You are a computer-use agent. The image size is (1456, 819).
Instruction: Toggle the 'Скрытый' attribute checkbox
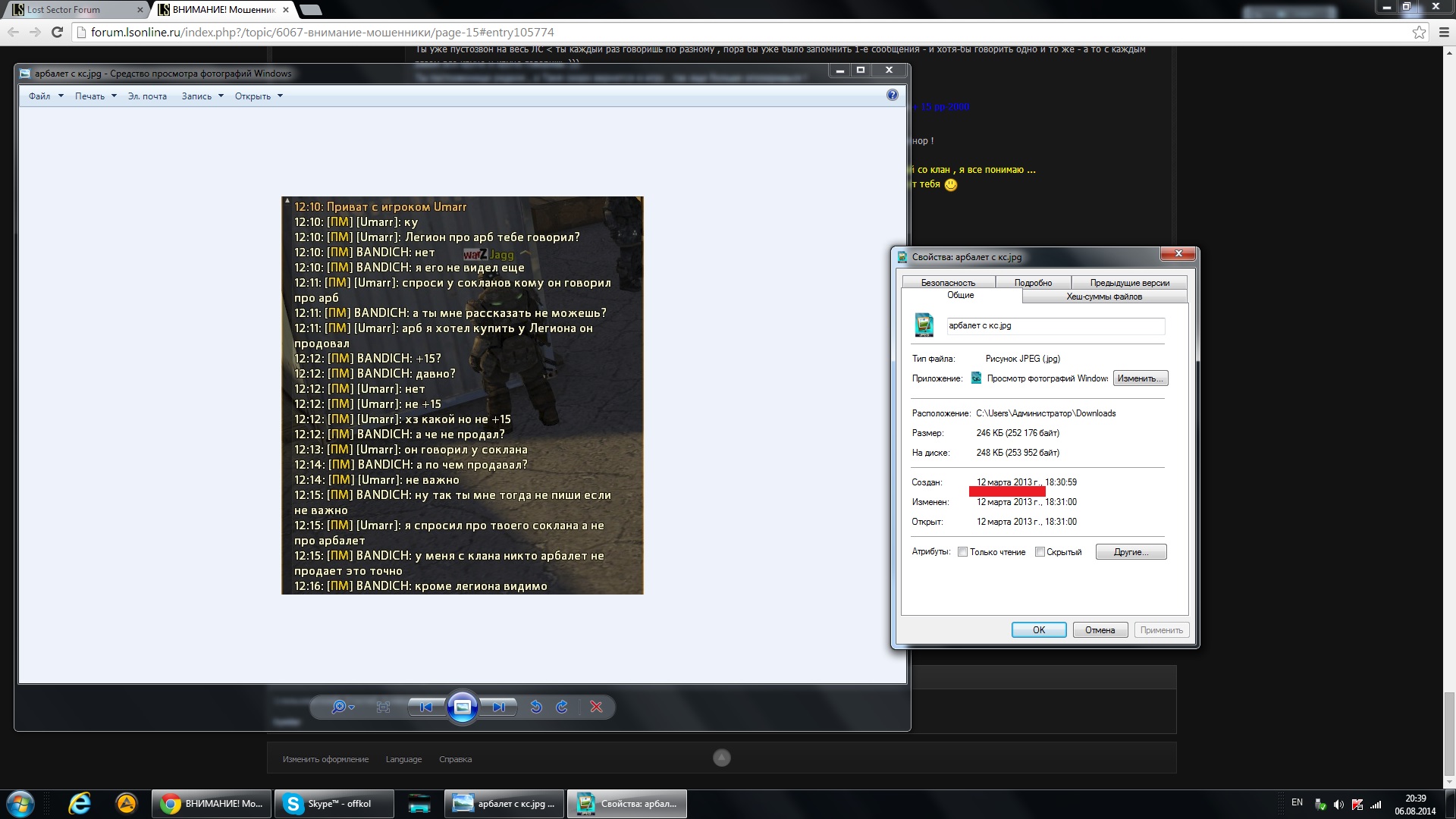(1040, 552)
